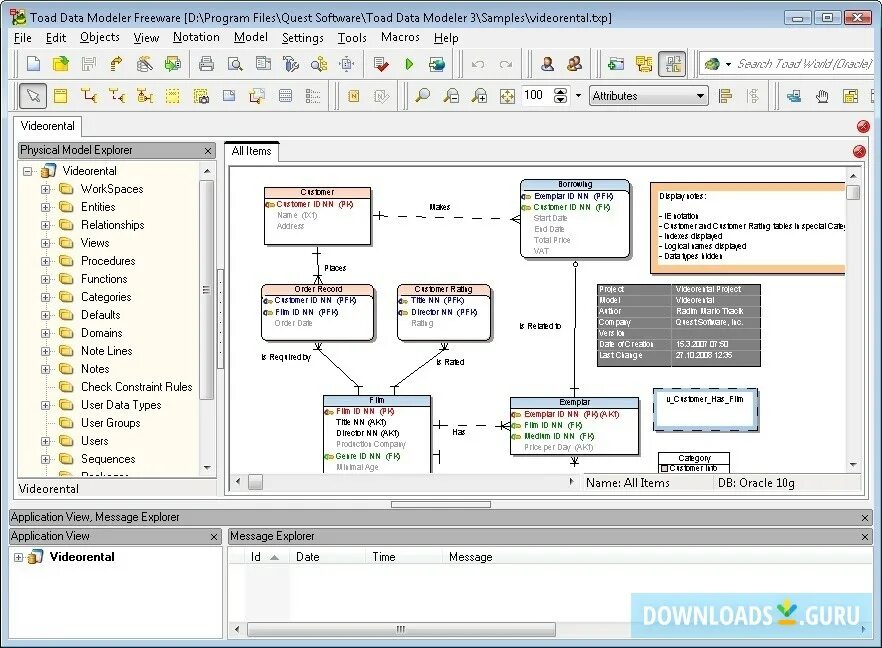The height and width of the screenshot is (648, 882).
Task: Click the diagram horizontal scrollbar thumb
Action: (x=255, y=483)
